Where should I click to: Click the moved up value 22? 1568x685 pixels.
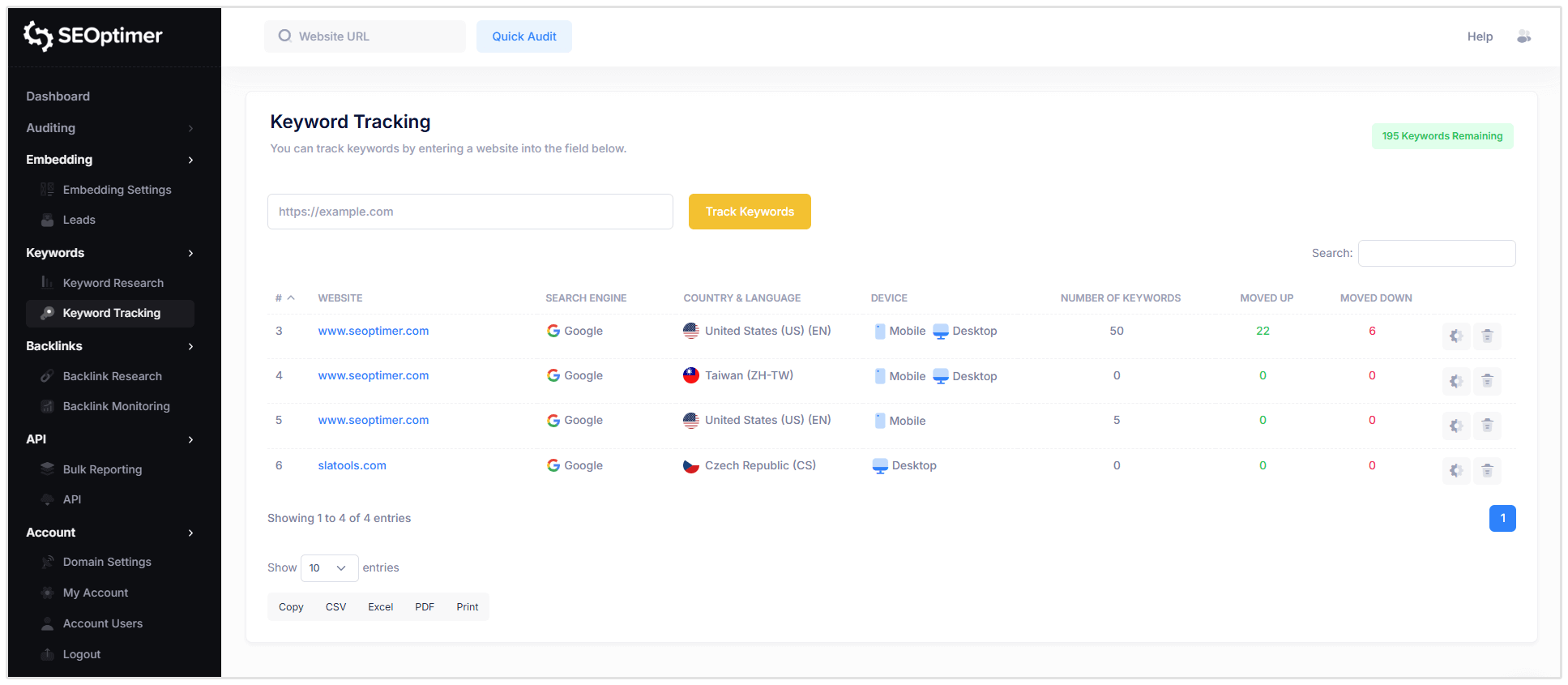point(1263,331)
